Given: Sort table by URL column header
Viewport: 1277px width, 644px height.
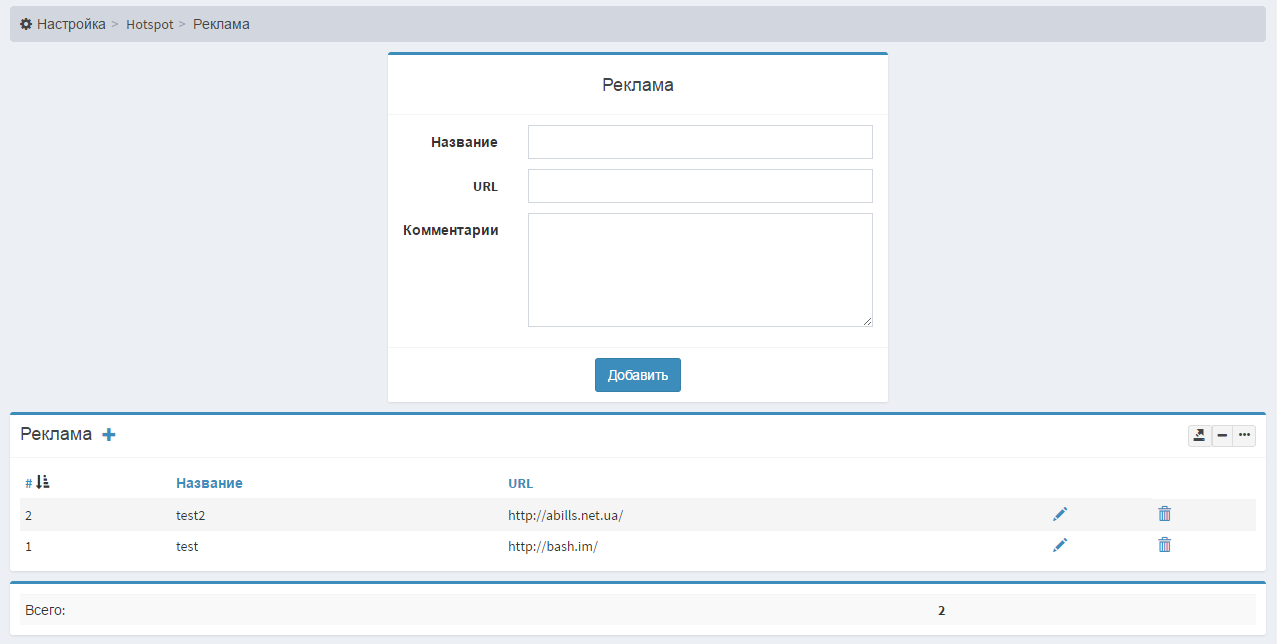Looking at the screenshot, I should pos(520,483).
